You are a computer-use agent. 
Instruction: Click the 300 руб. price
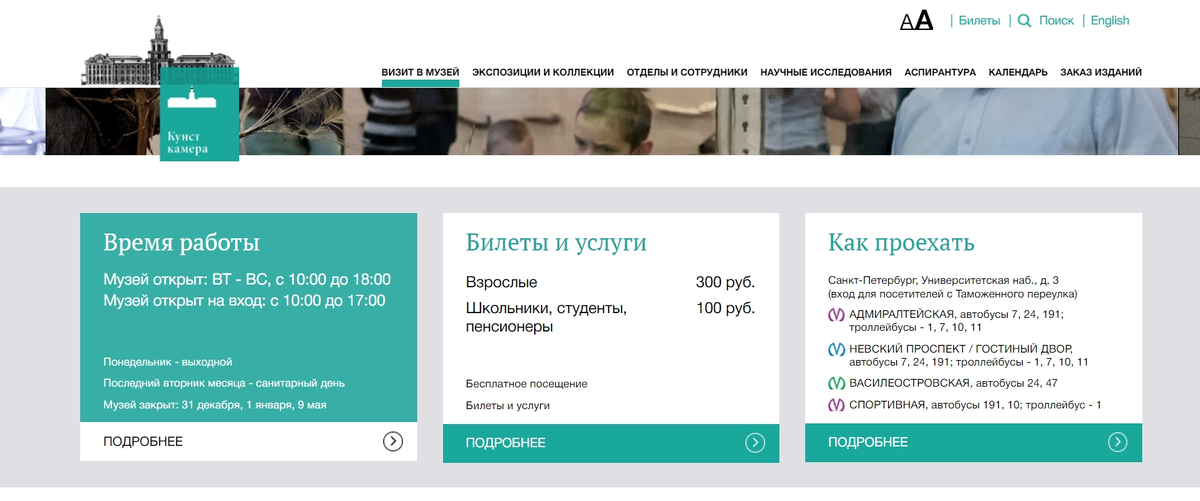click(725, 283)
